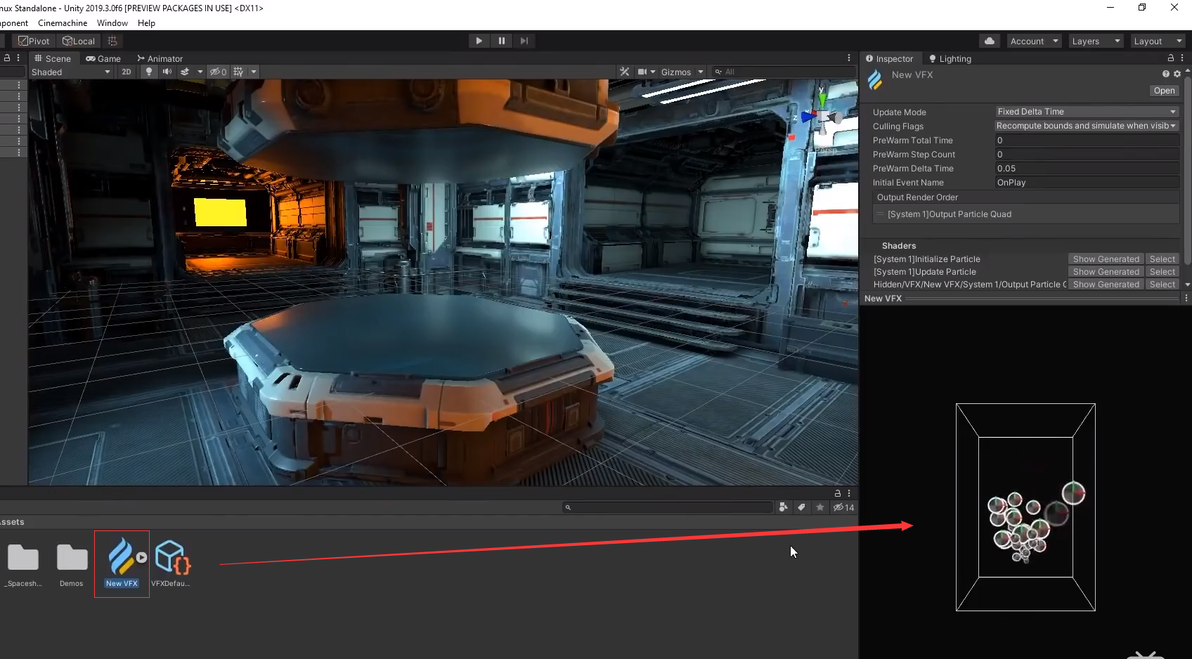Click the scene camera settings icon
This screenshot has height=659, width=1192.
tap(645, 72)
